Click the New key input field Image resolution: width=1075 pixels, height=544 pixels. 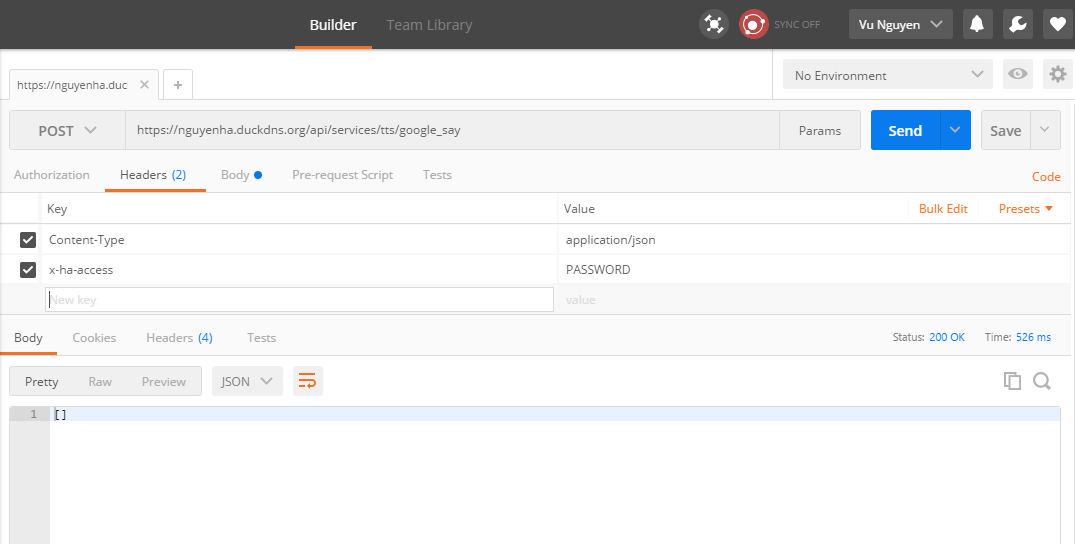(299, 300)
